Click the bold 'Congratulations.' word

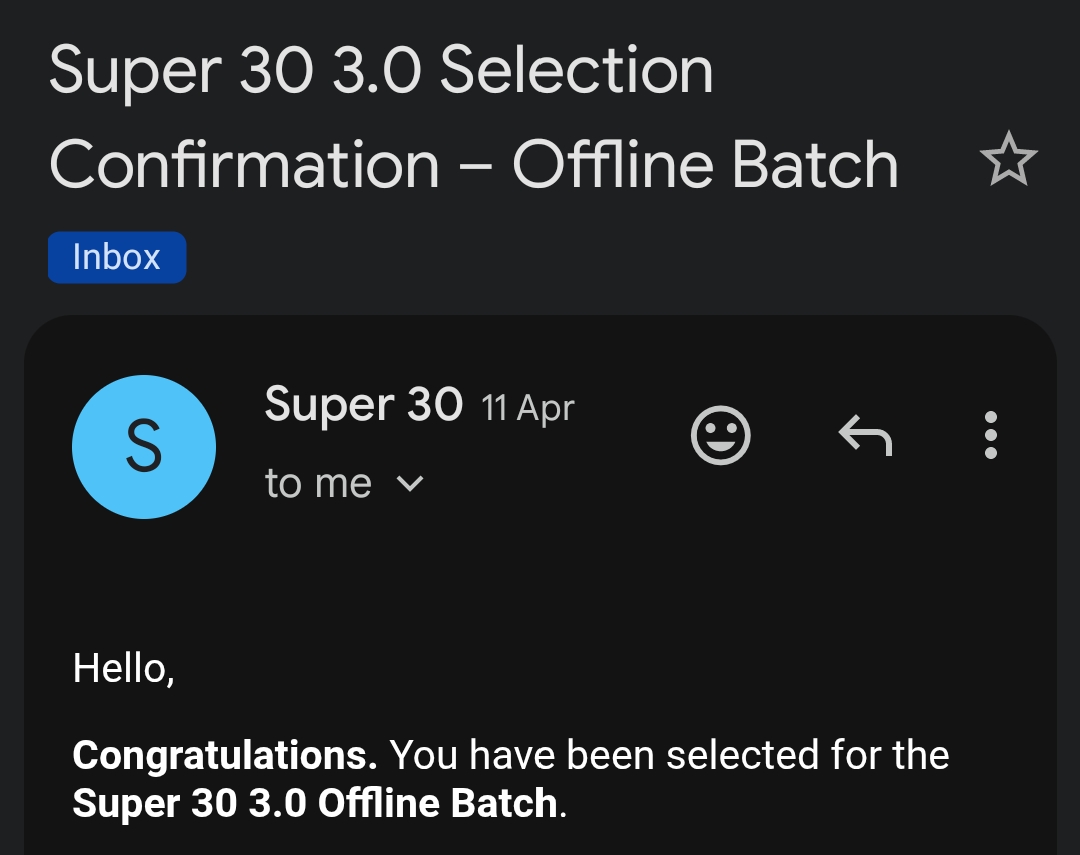(225, 755)
